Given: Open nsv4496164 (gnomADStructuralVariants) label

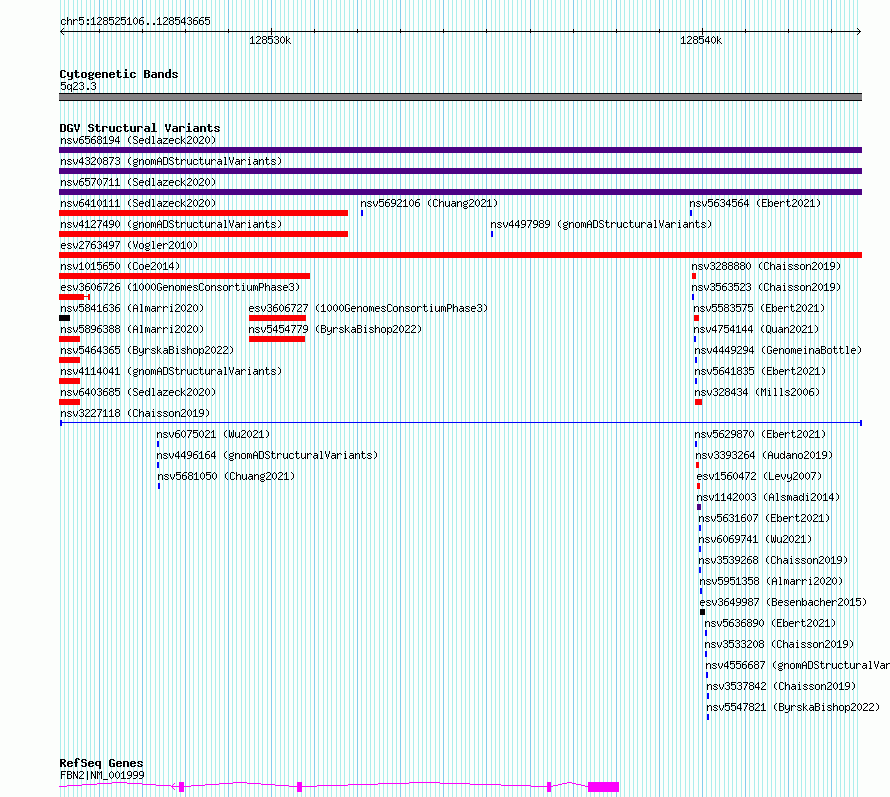Looking at the screenshot, I should (x=267, y=455).
